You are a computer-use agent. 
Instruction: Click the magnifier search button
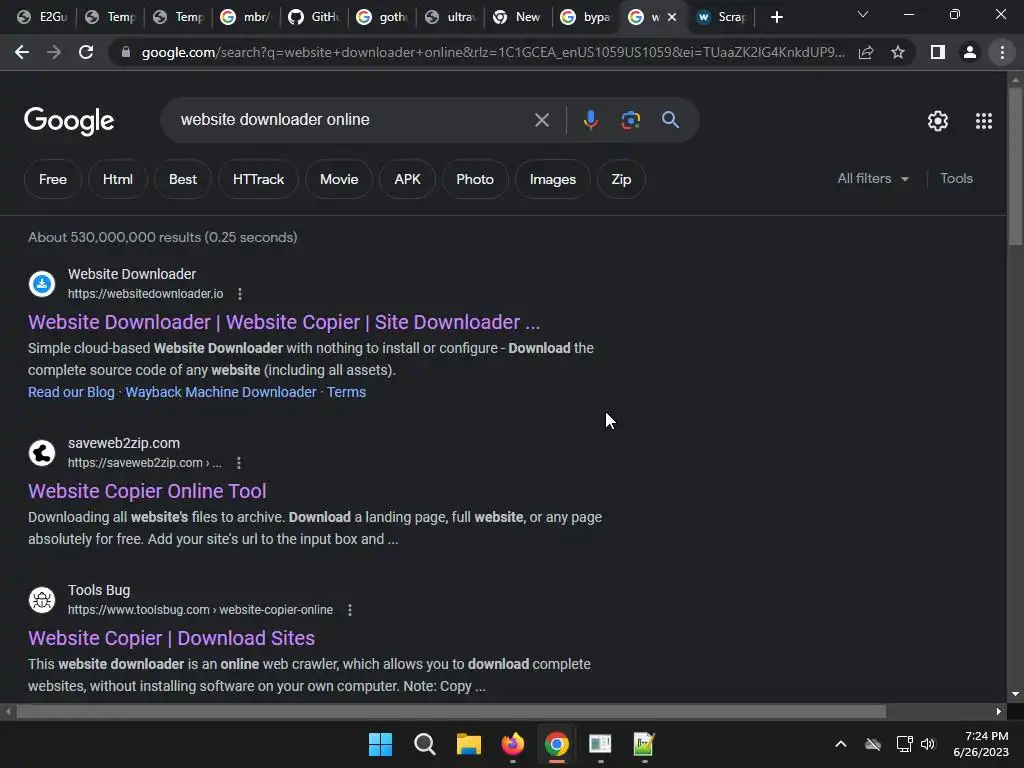pos(670,120)
